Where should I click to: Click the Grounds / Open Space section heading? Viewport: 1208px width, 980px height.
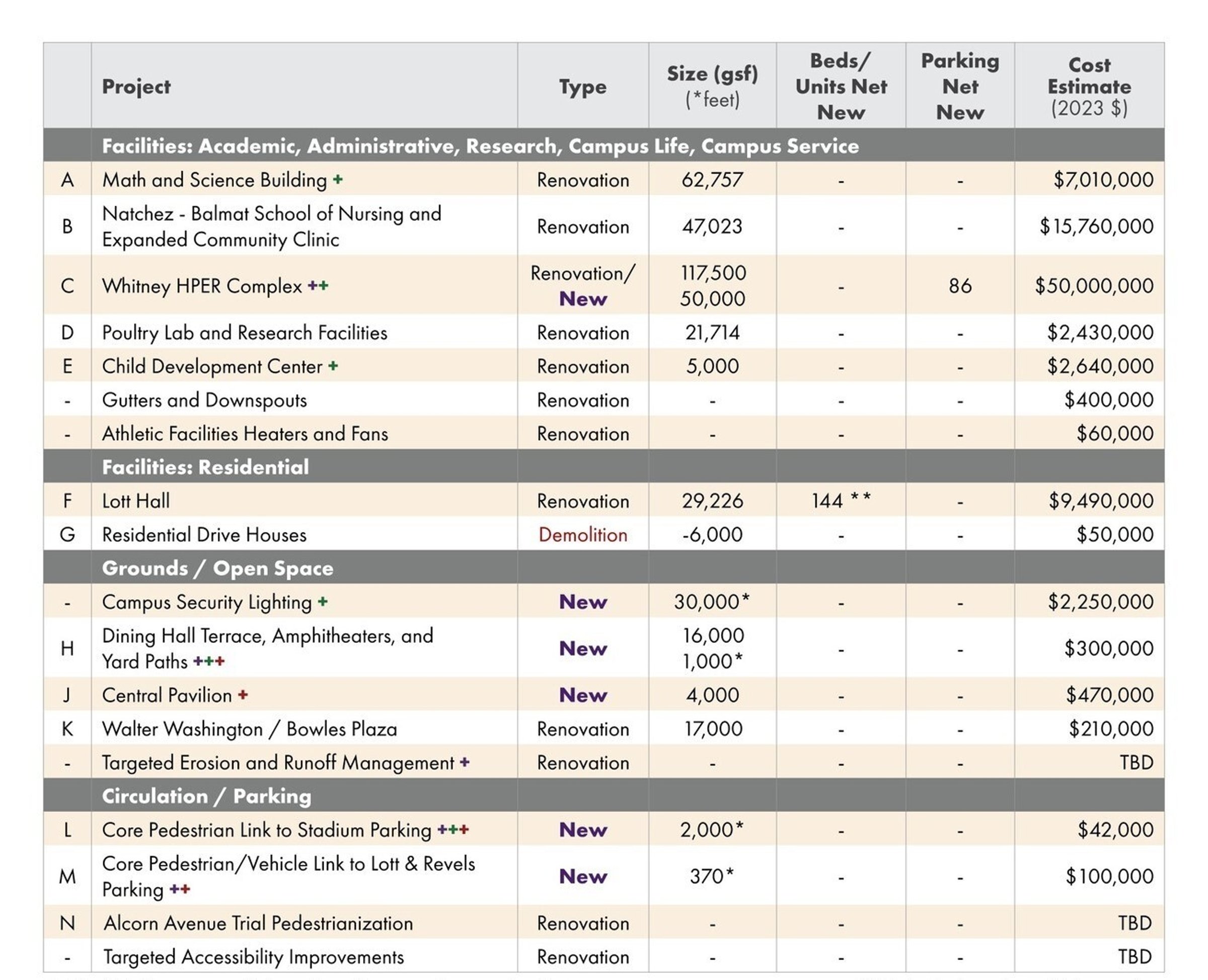217,568
